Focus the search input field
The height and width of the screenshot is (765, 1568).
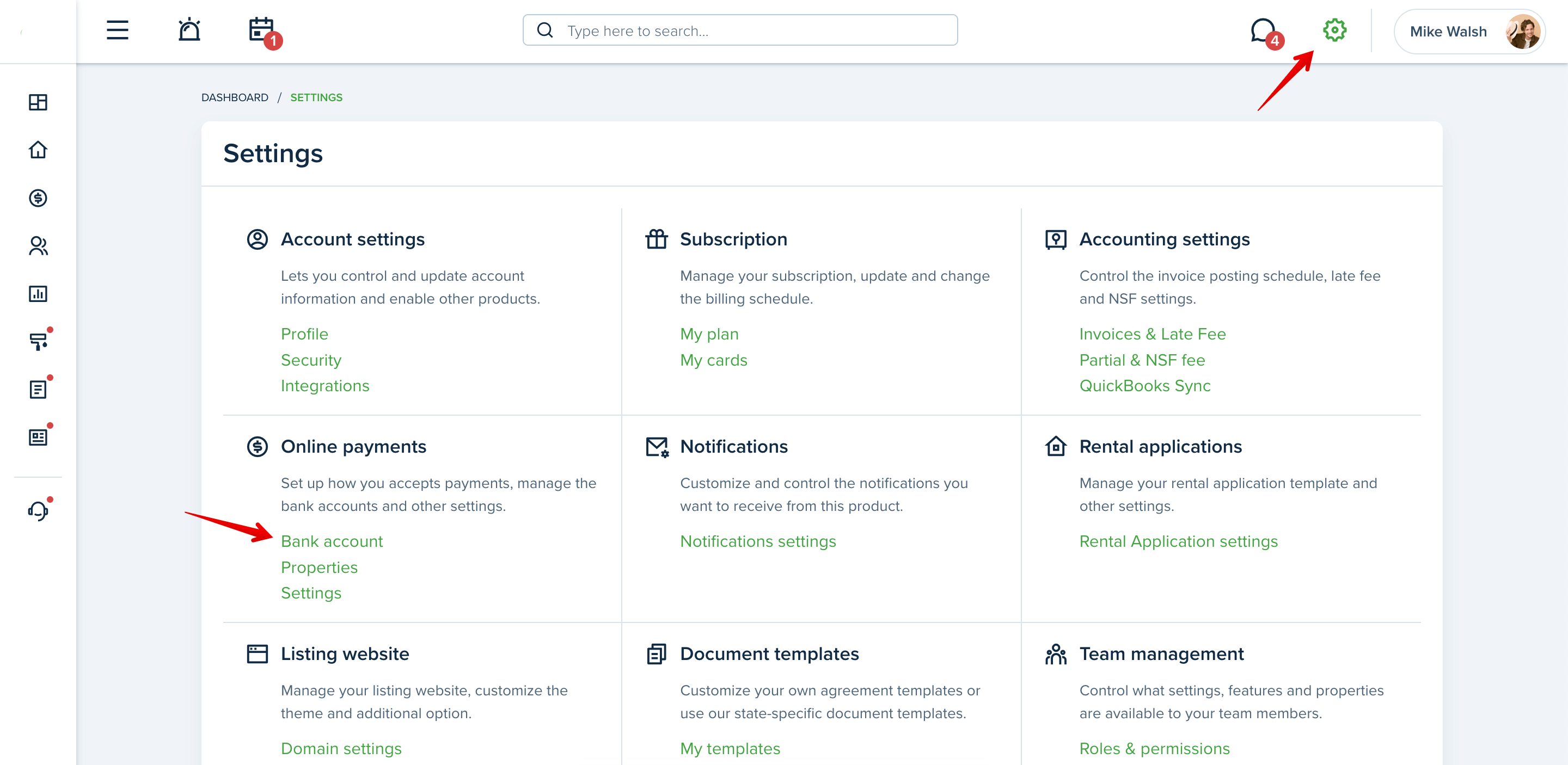[x=739, y=30]
